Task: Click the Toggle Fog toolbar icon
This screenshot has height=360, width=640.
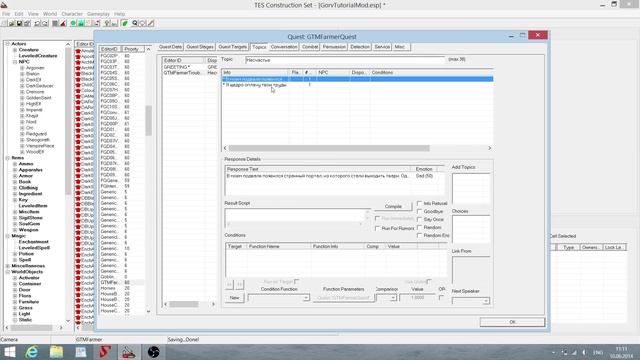Action: tap(115, 23)
